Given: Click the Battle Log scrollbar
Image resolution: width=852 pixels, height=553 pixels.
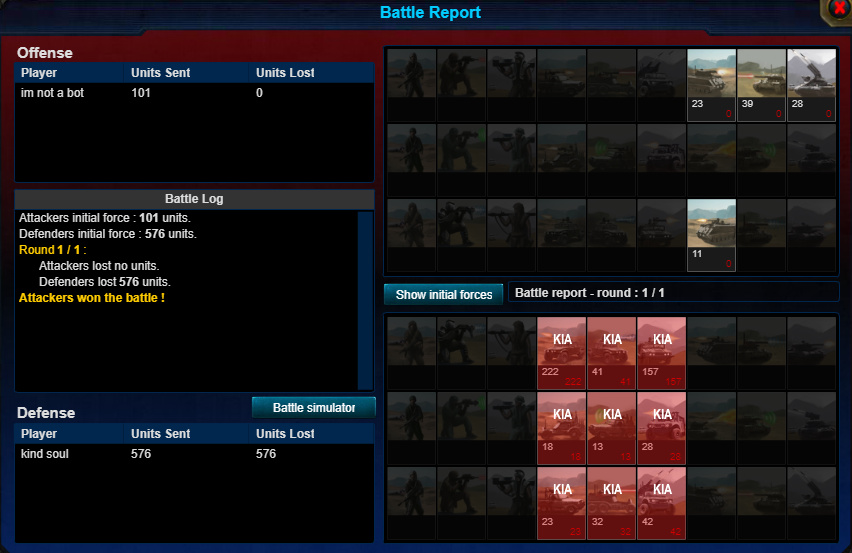Looking at the screenshot, I should point(365,300).
